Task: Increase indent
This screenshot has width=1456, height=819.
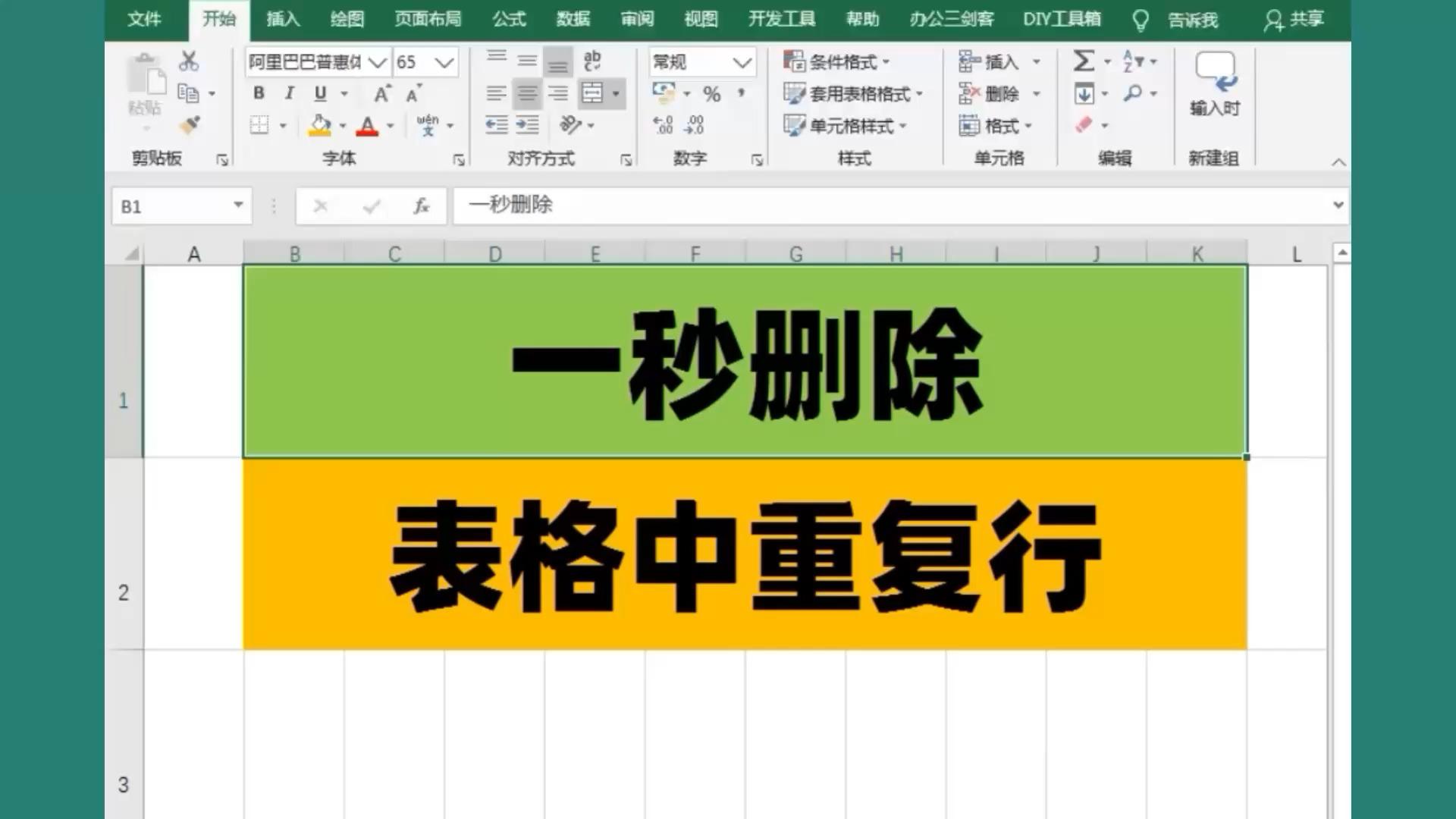Action: click(x=527, y=125)
